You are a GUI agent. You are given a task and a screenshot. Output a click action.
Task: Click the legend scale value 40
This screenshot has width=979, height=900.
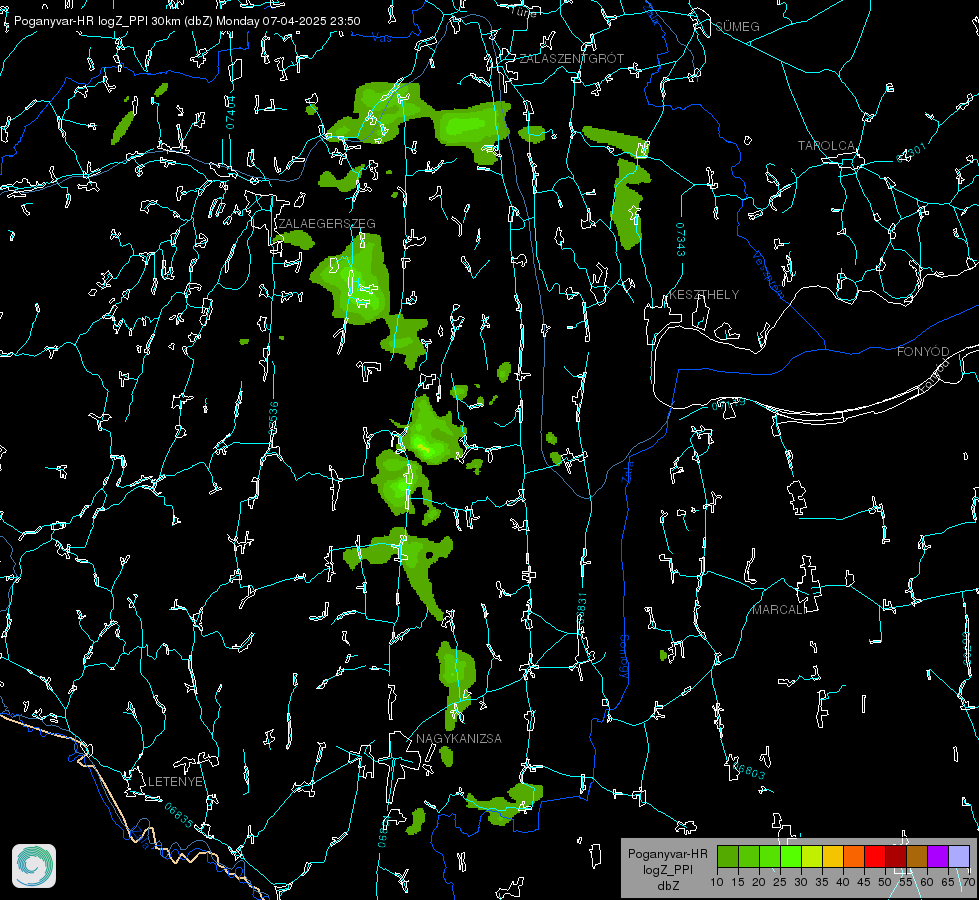(843, 883)
